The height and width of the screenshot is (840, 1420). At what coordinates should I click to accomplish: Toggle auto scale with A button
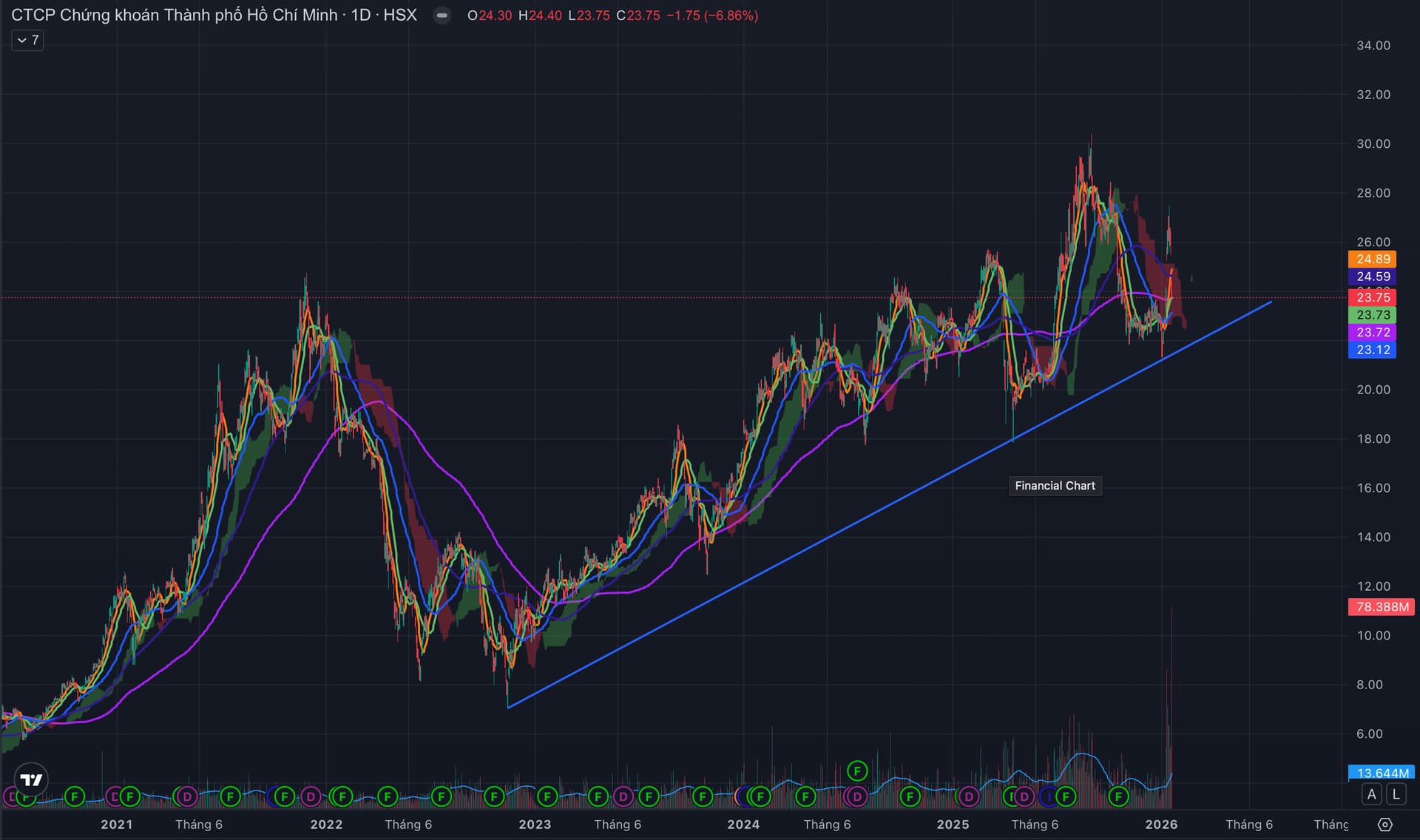(1372, 794)
